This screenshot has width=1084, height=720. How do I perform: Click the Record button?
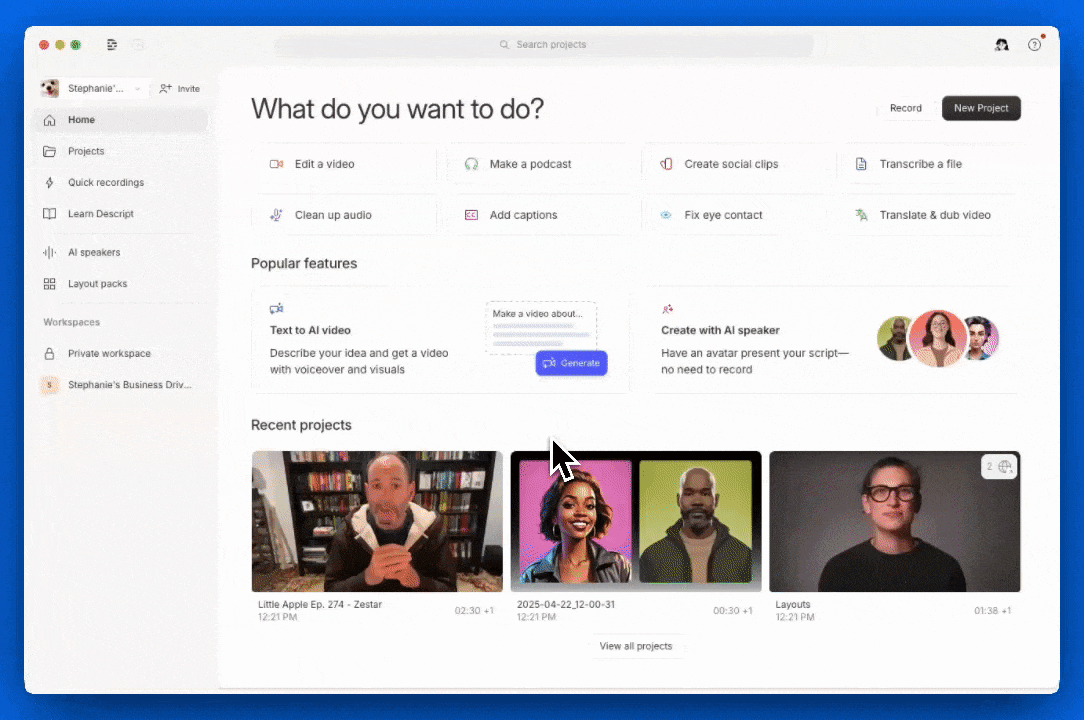click(906, 108)
